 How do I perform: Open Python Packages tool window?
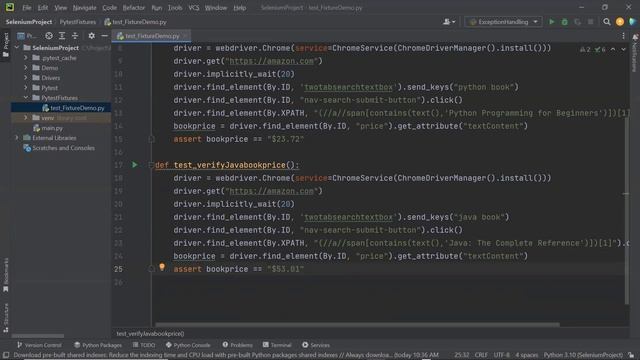click(98, 345)
